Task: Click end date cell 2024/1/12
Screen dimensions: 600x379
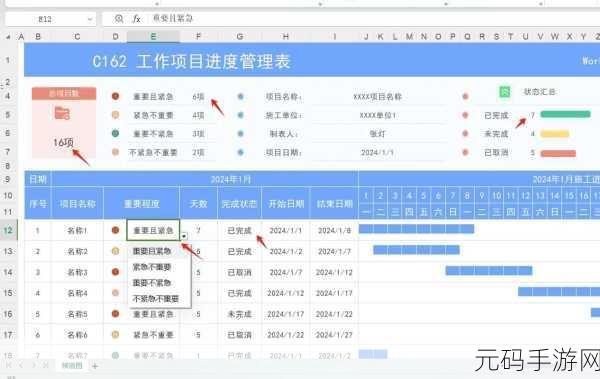Action: 334,272
